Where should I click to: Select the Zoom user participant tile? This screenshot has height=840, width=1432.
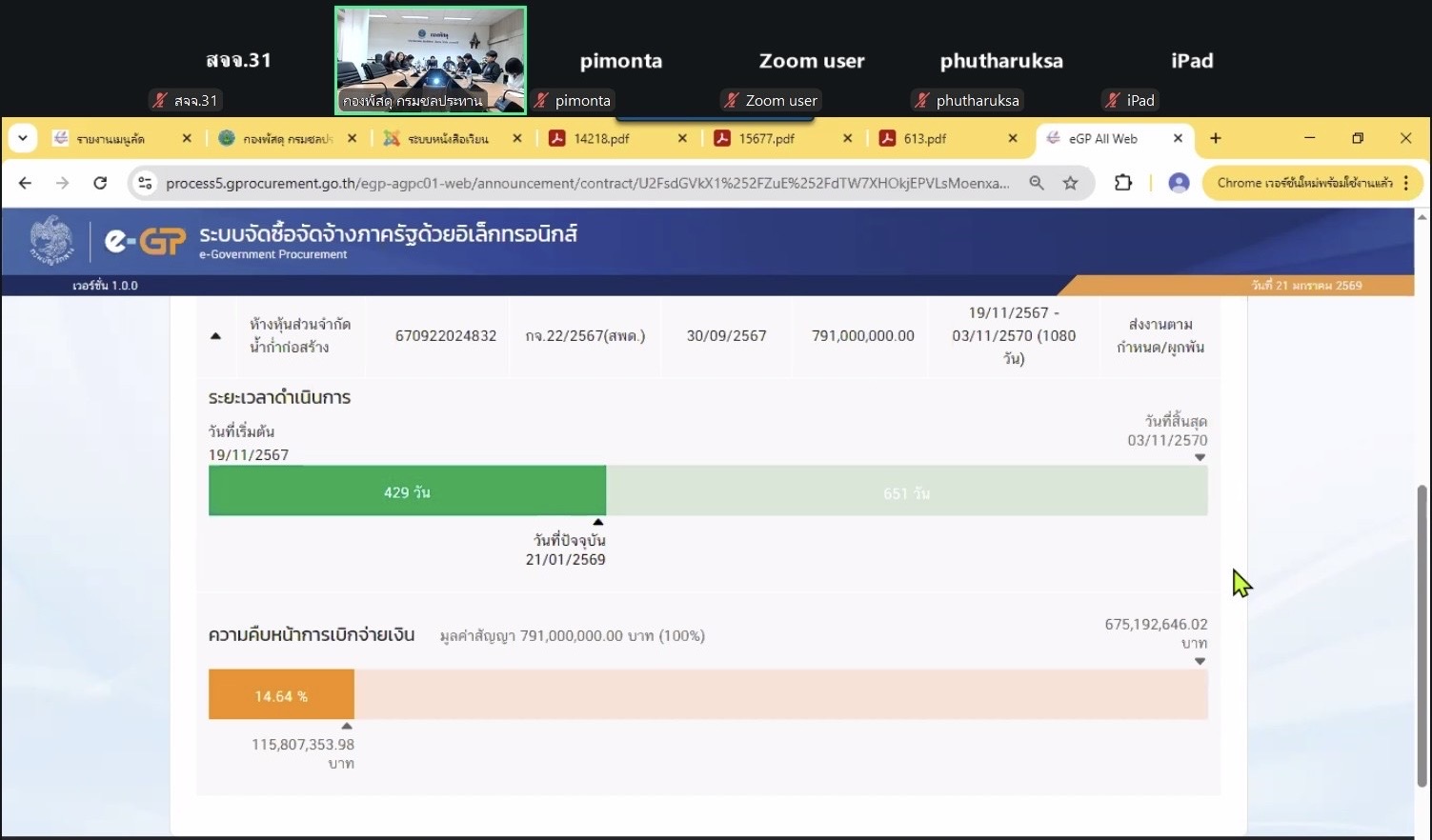[x=812, y=61]
